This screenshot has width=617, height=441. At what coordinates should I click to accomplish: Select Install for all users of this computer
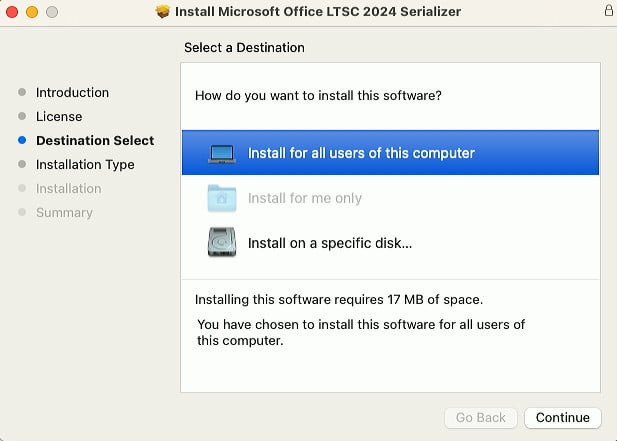[x=390, y=153]
